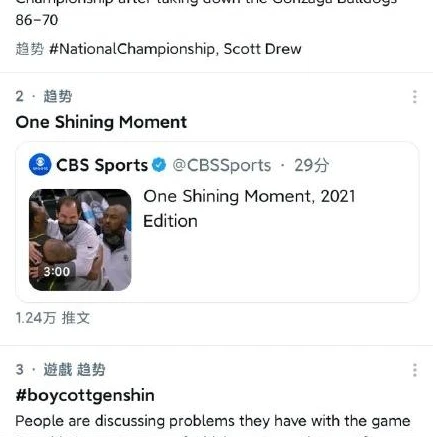
Task: Open more options for #boycottgenshin trend
Action: pos(415,370)
